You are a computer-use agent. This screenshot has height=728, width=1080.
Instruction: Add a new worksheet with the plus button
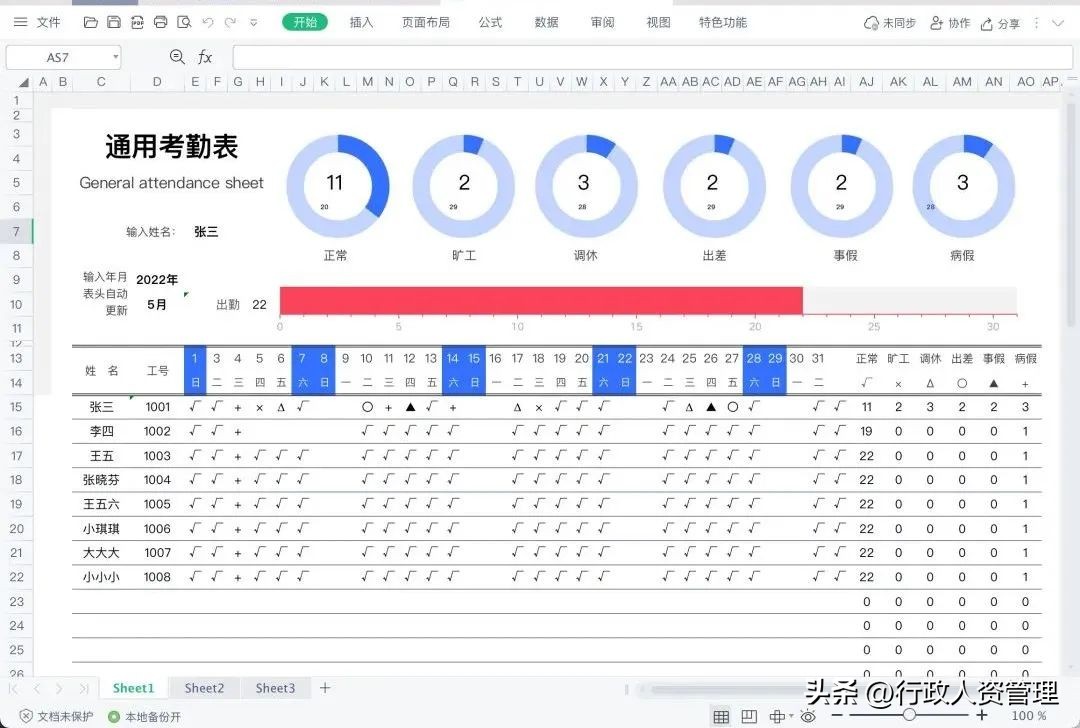click(x=325, y=688)
